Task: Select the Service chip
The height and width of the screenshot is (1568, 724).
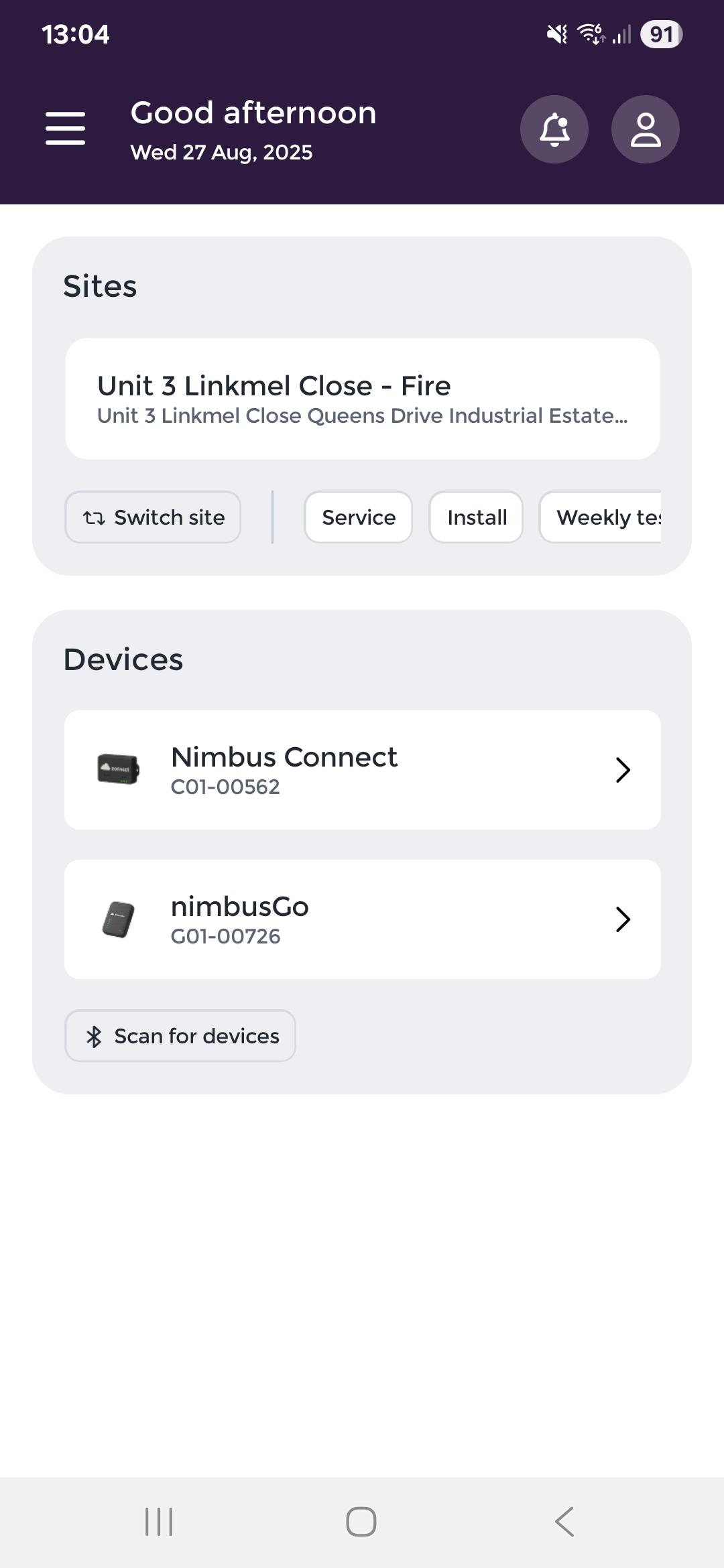Action: pyautogui.click(x=359, y=517)
